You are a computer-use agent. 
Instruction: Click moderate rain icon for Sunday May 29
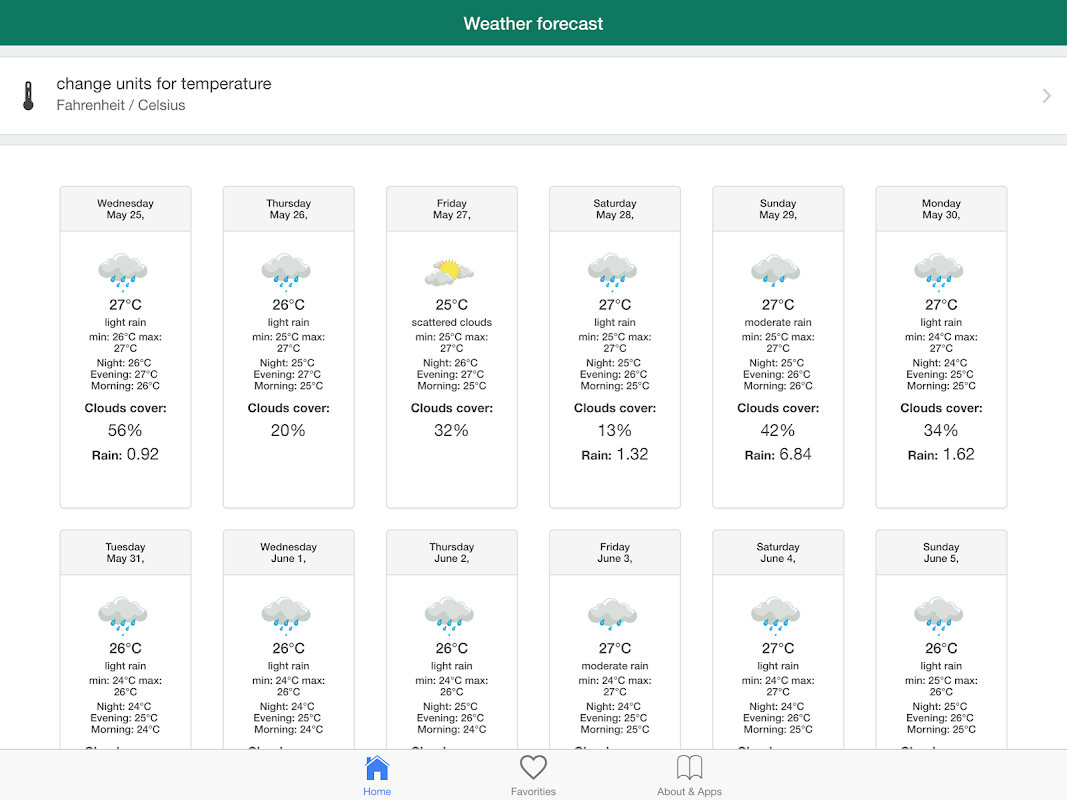(x=776, y=270)
